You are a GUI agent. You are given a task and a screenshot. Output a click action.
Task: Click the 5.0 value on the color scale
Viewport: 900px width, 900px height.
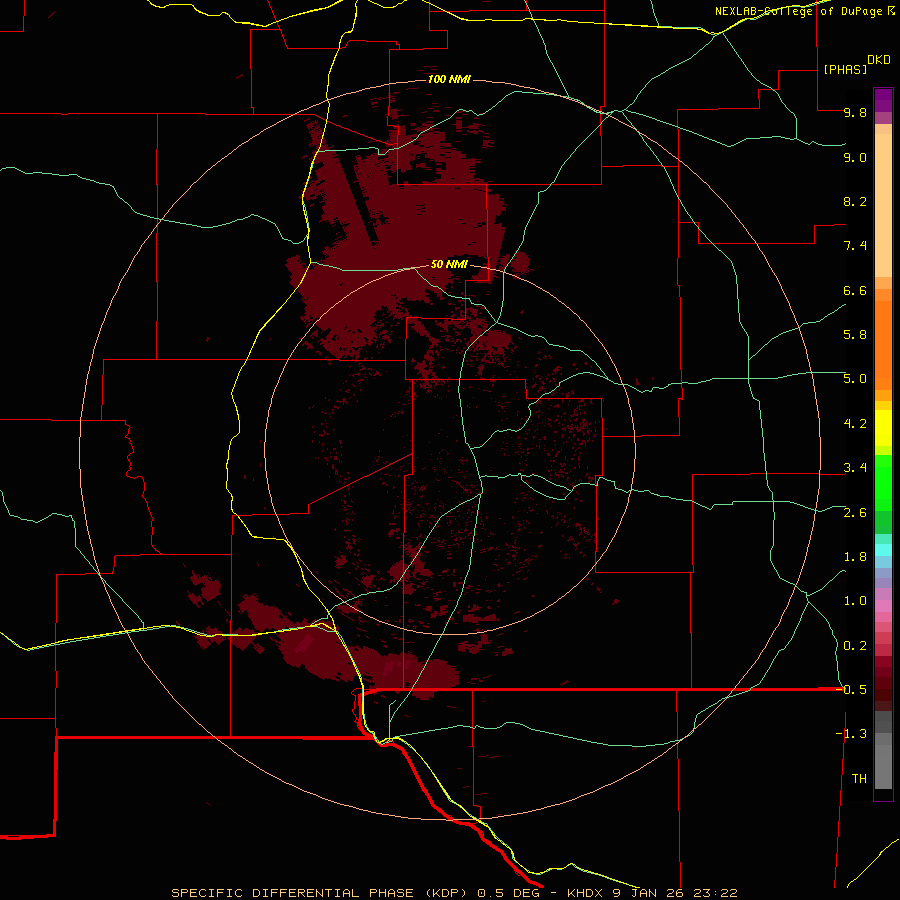coord(855,379)
